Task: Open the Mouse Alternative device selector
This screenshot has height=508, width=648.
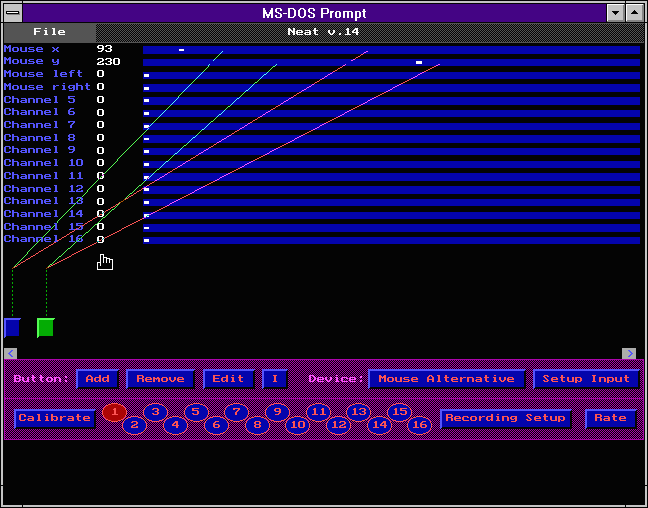Action: point(447,379)
